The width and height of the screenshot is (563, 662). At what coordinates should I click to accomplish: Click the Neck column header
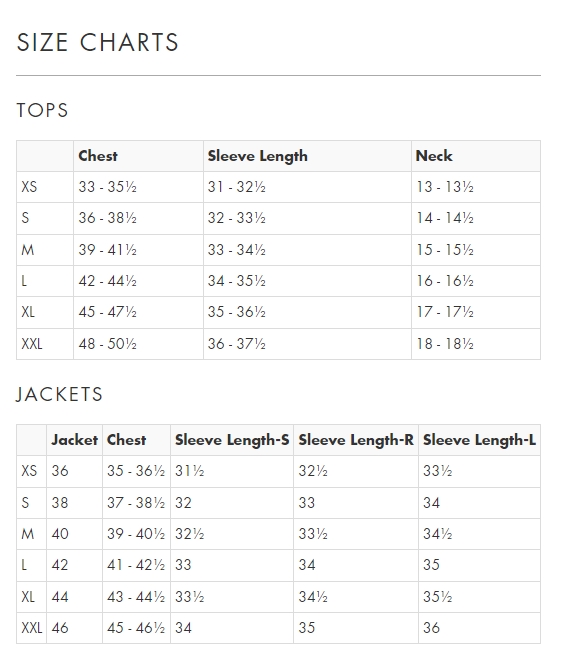(x=434, y=156)
